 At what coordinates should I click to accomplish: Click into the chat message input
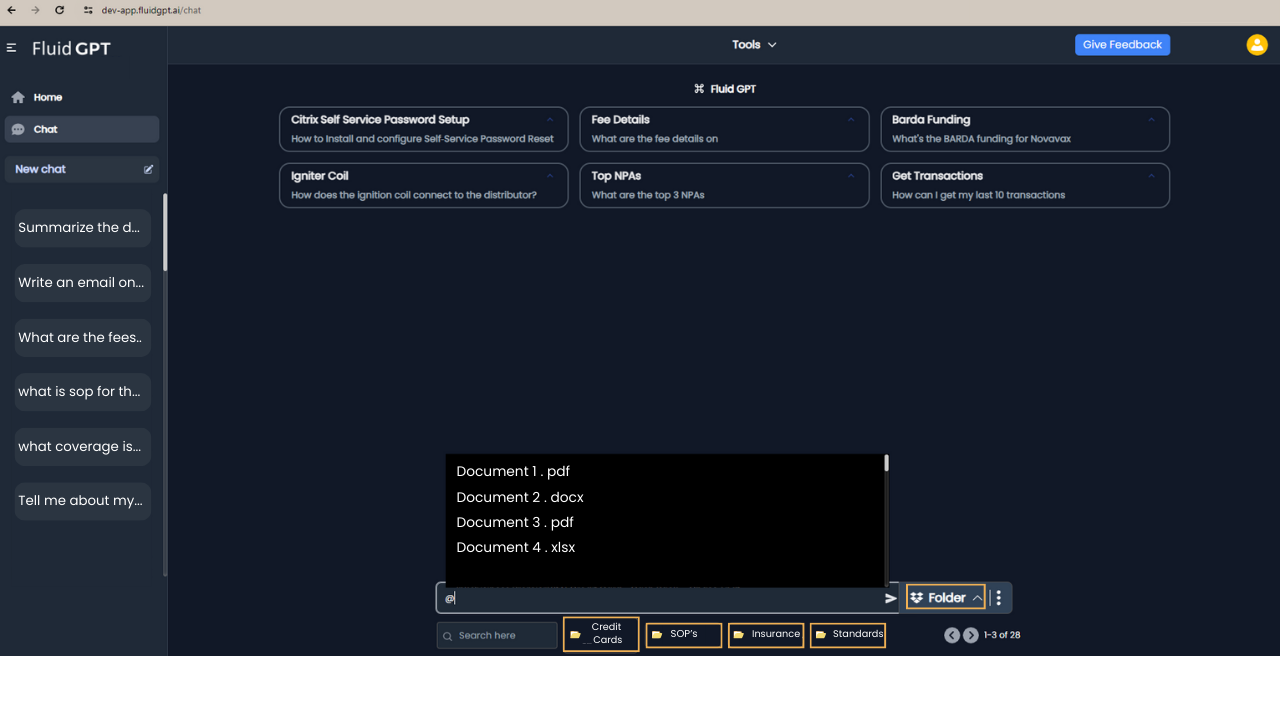[661, 598]
